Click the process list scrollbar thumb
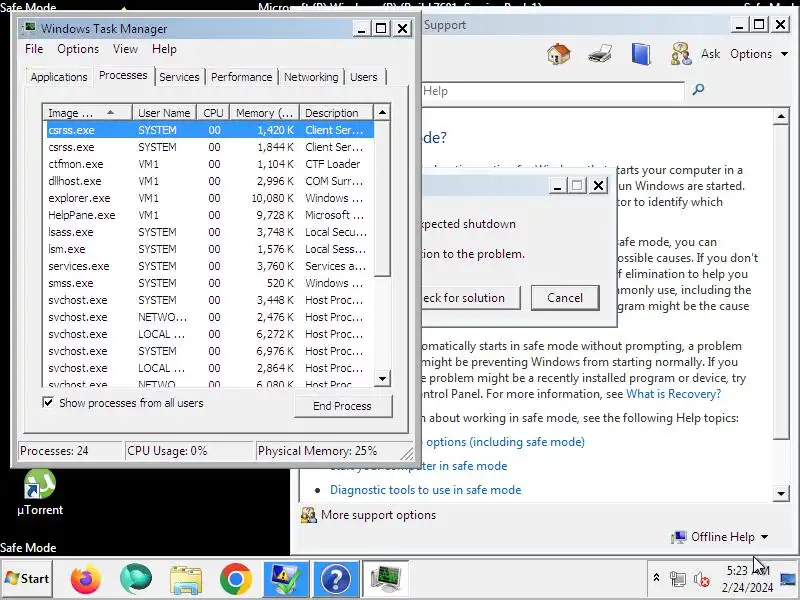 [382, 198]
